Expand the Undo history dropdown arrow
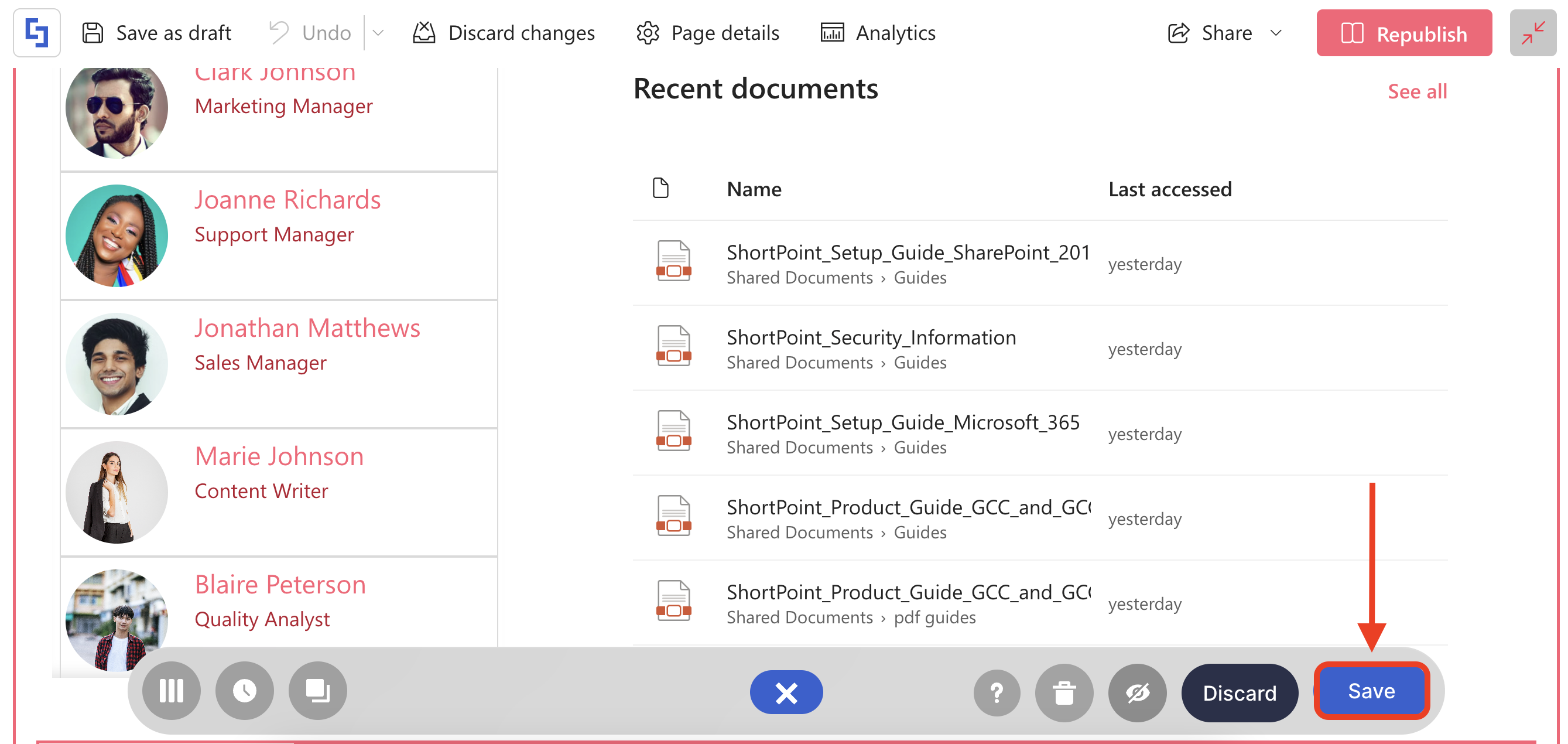The image size is (1568, 744). (x=378, y=33)
